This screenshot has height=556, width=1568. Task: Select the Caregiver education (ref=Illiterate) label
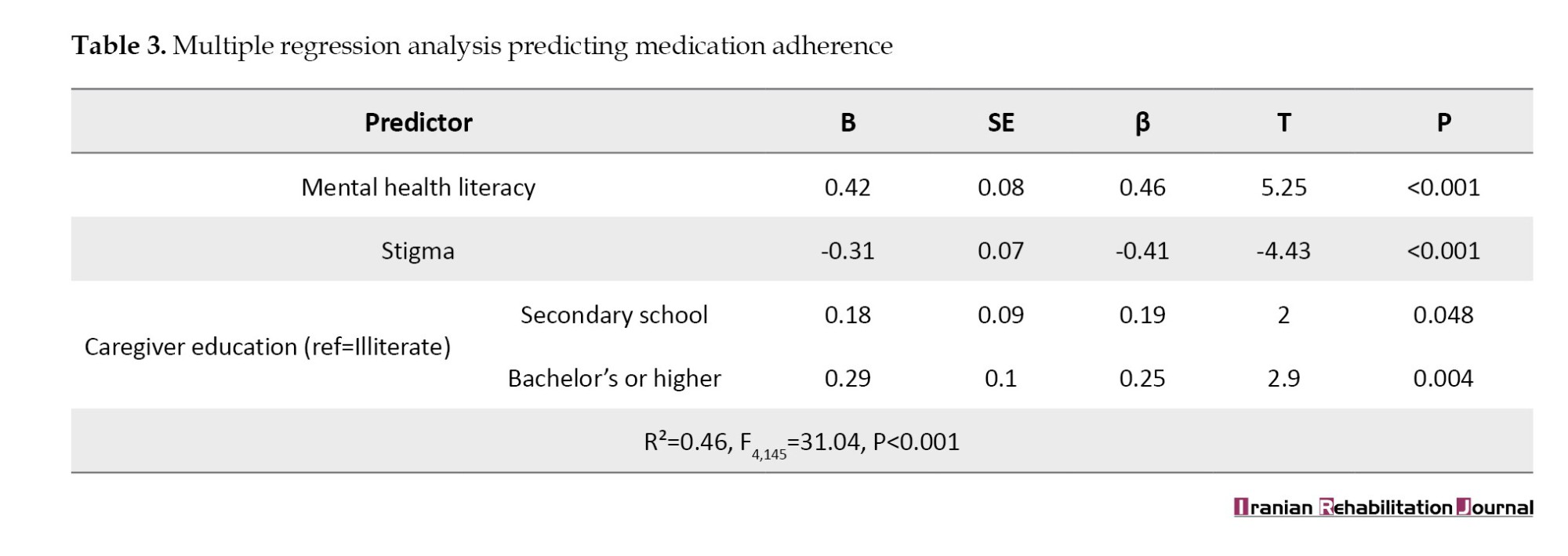click(x=267, y=347)
